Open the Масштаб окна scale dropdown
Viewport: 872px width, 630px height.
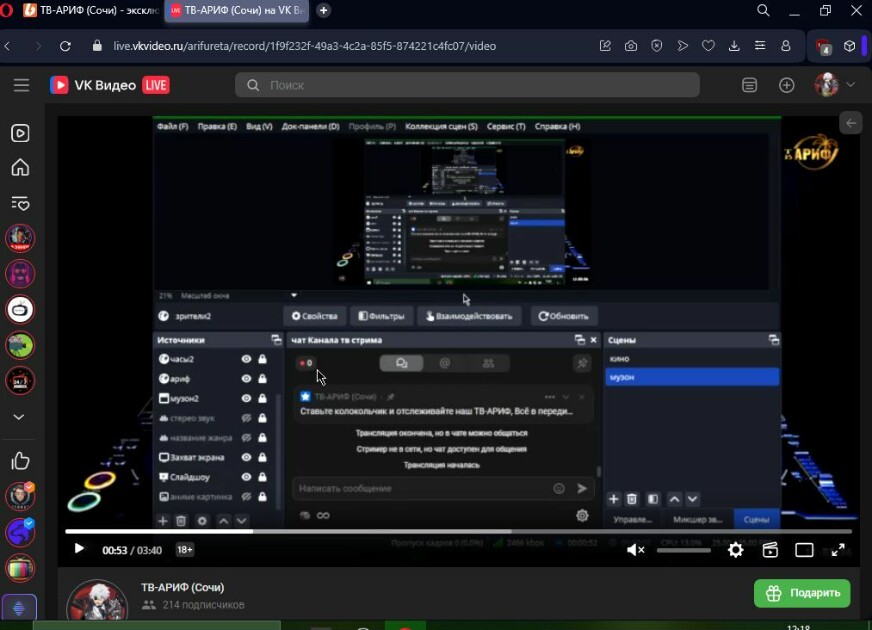coord(294,295)
